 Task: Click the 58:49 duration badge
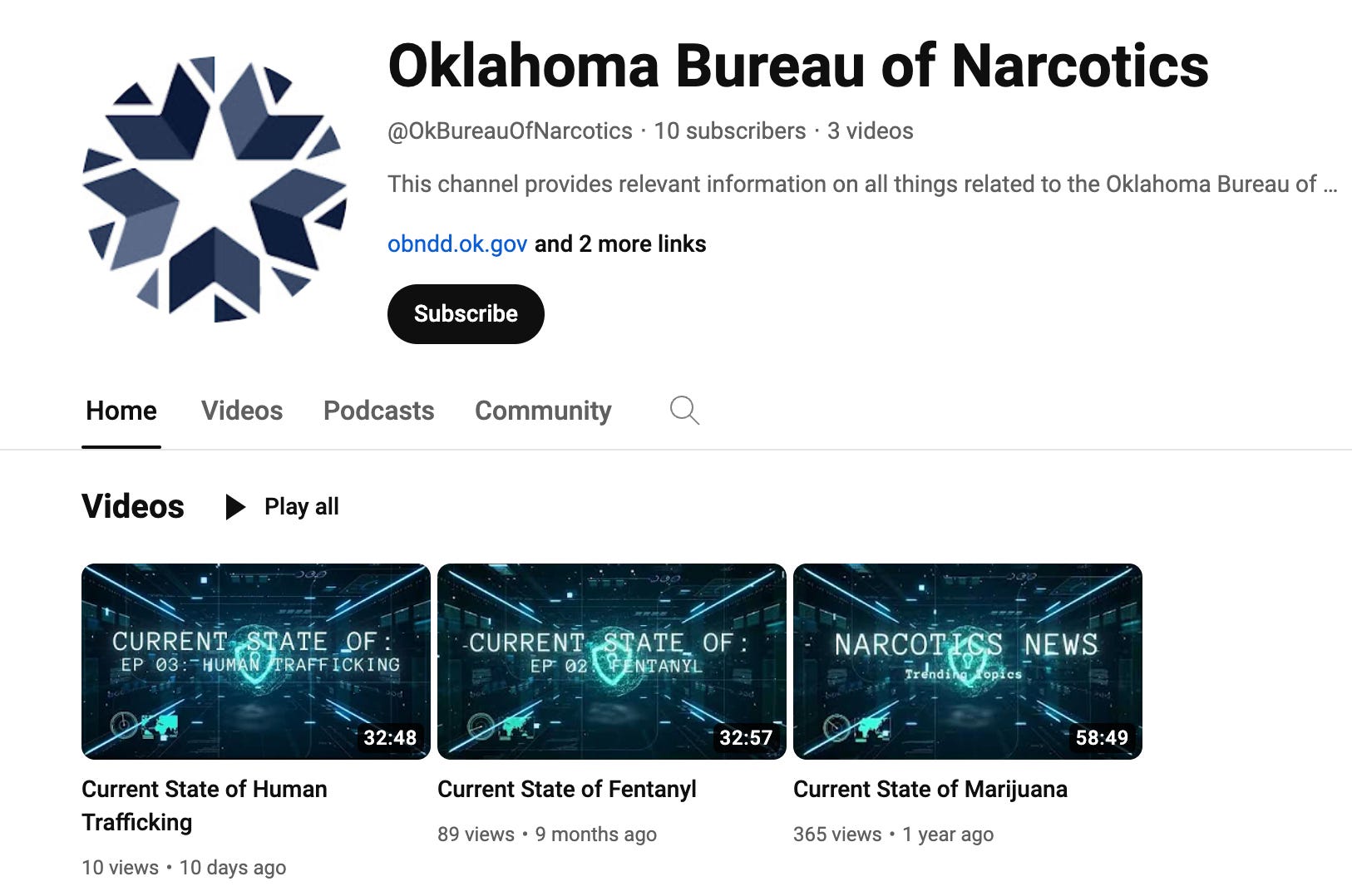[x=1102, y=737]
